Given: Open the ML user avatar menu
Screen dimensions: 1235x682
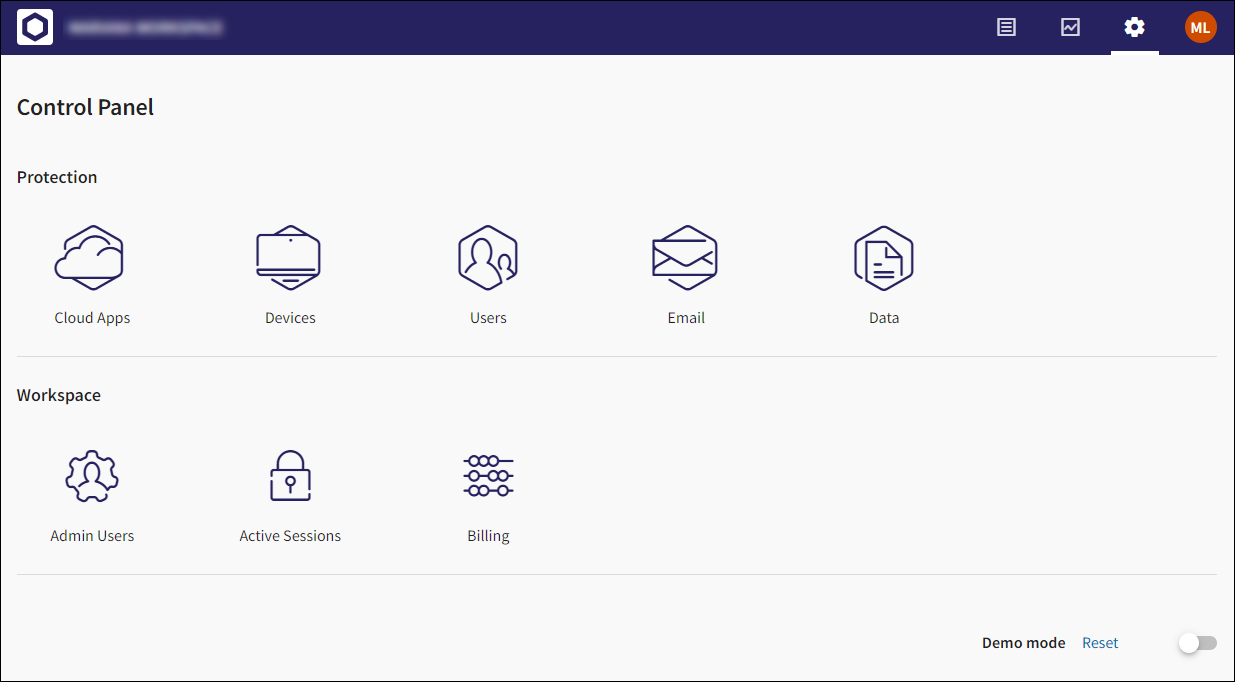Looking at the screenshot, I should click(x=1200, y=27).
